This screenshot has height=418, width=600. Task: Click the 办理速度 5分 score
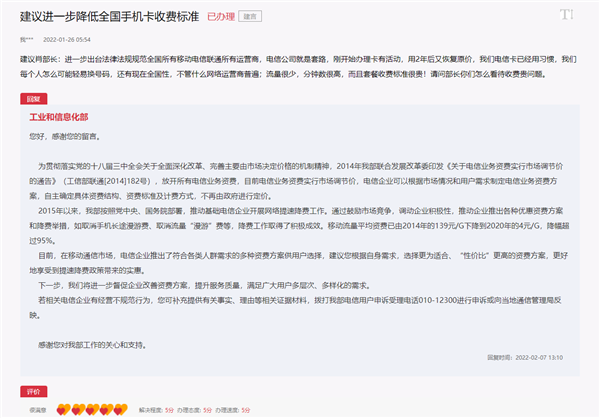(233, 410)
